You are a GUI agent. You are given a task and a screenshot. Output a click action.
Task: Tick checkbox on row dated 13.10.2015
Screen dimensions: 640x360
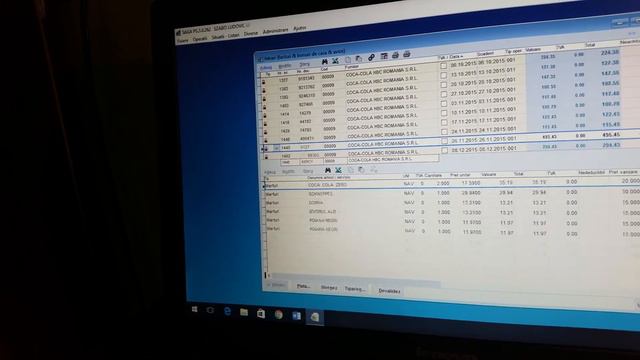443,75
